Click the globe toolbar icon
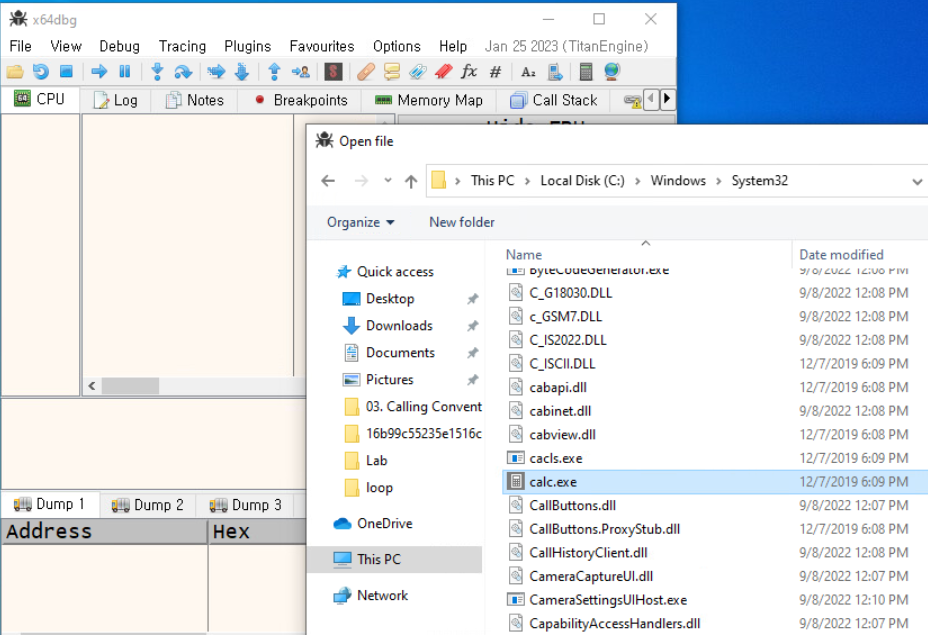Viewport: 928px width, 635px height. pos(612,72)
